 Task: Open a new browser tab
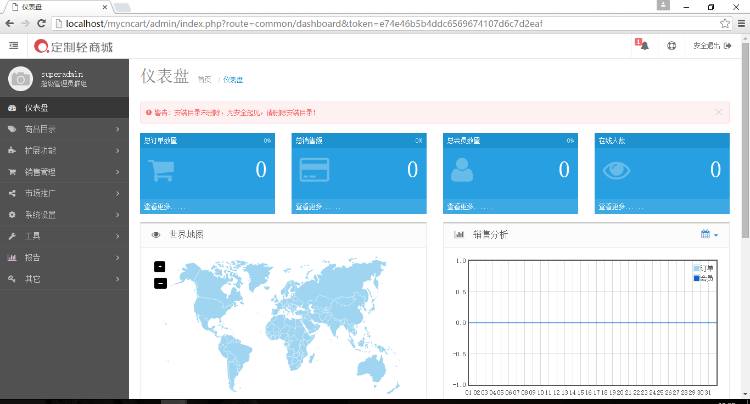pyautogui.click(x=122, y=8)
